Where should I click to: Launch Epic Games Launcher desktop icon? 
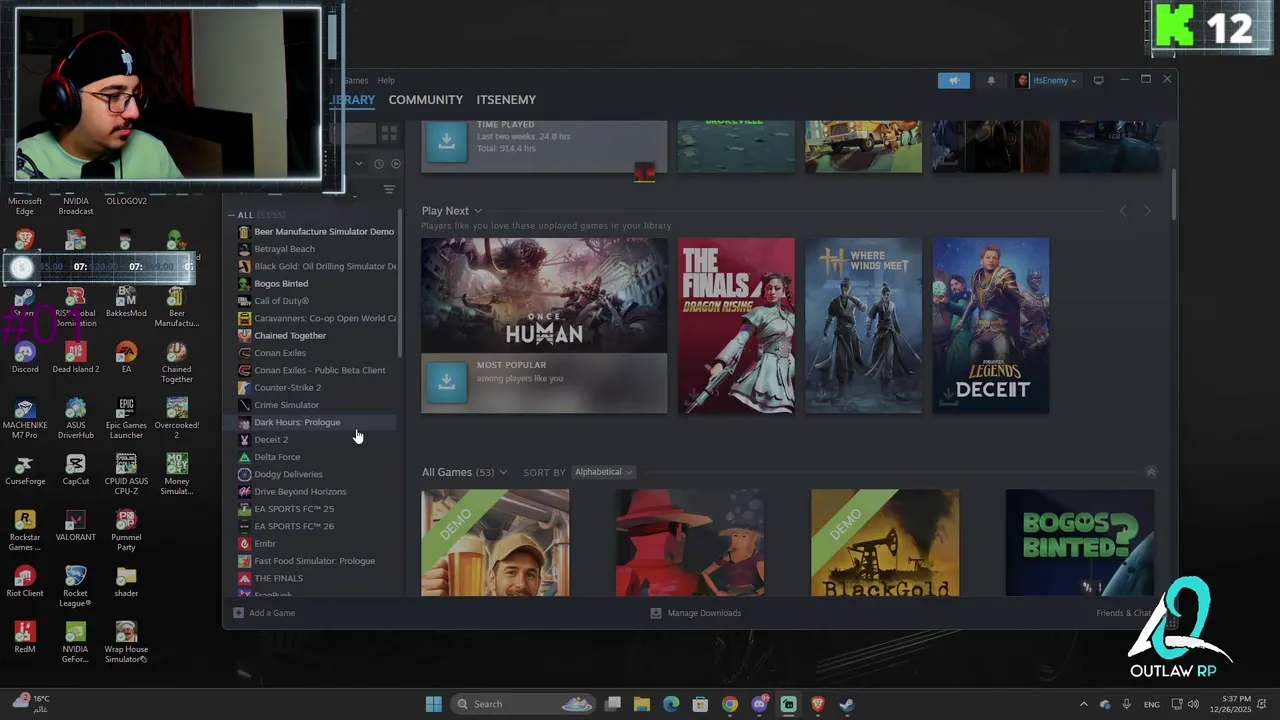tap(126, 418)
